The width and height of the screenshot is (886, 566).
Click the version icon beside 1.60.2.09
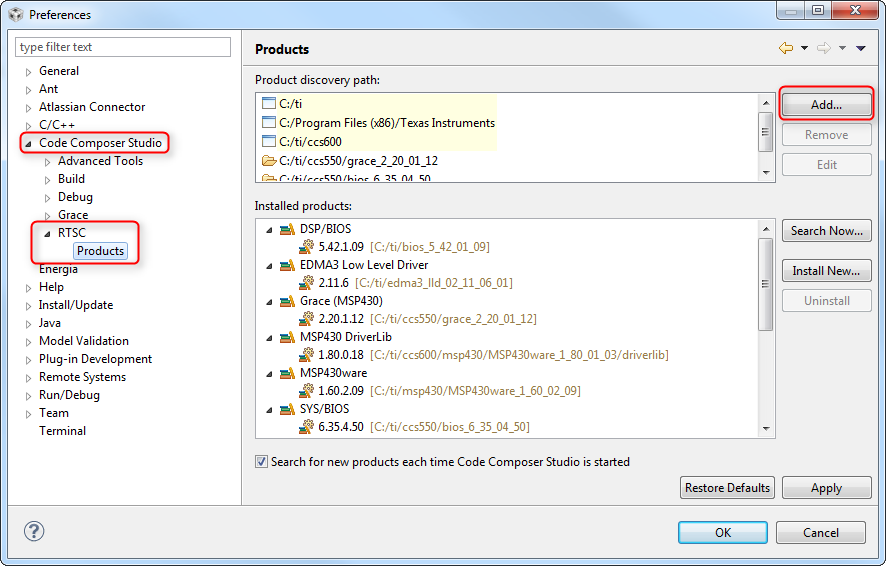[x=306, y=391]
